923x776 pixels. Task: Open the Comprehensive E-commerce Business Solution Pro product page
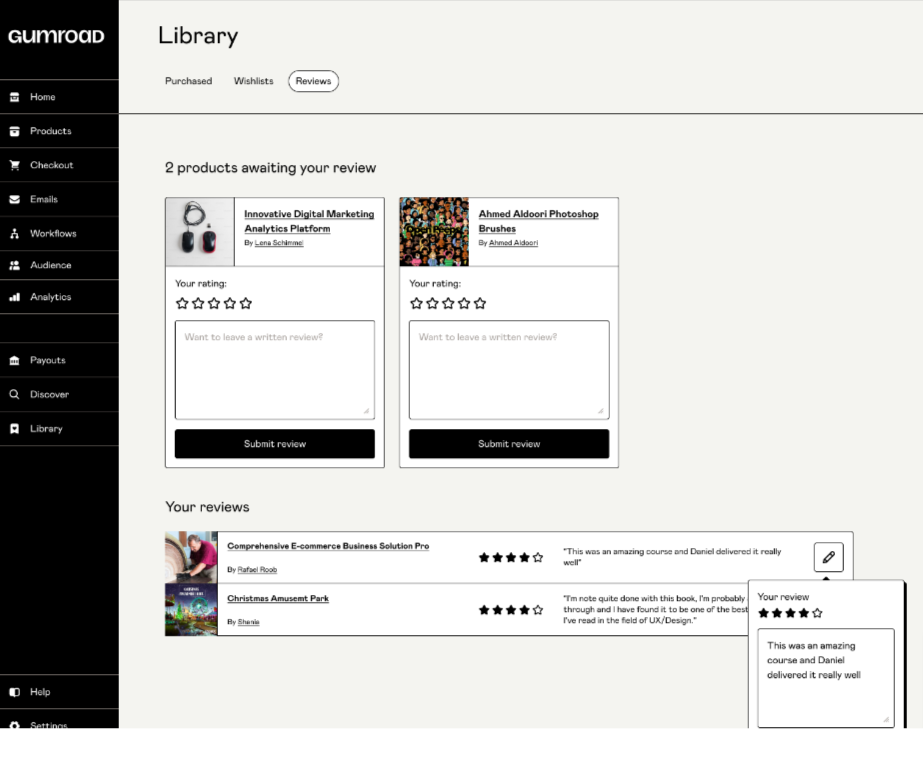click(x=330, y=546)
